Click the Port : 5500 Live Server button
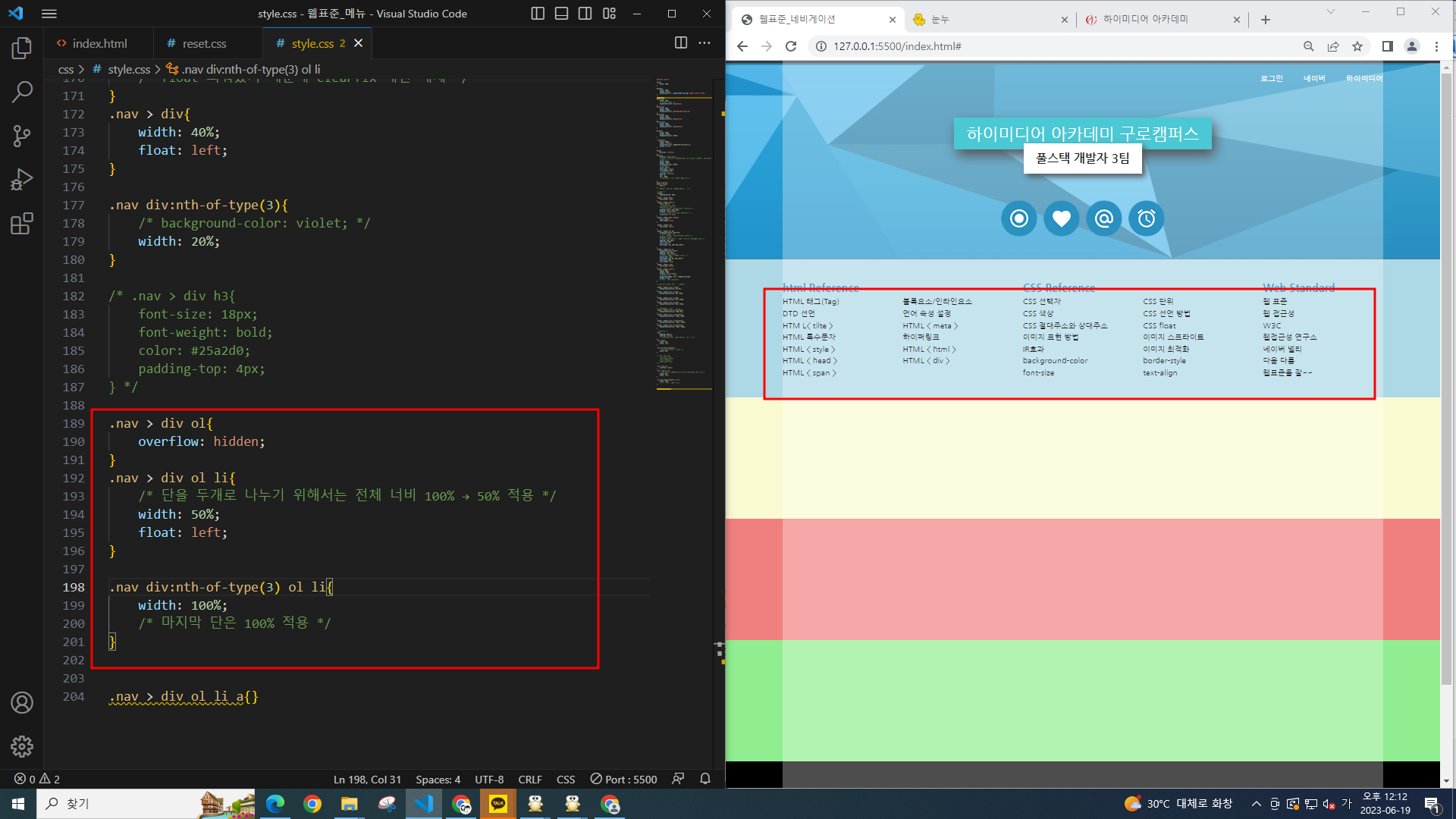This screenshot has height=819, width=1456. pos(624,779)
